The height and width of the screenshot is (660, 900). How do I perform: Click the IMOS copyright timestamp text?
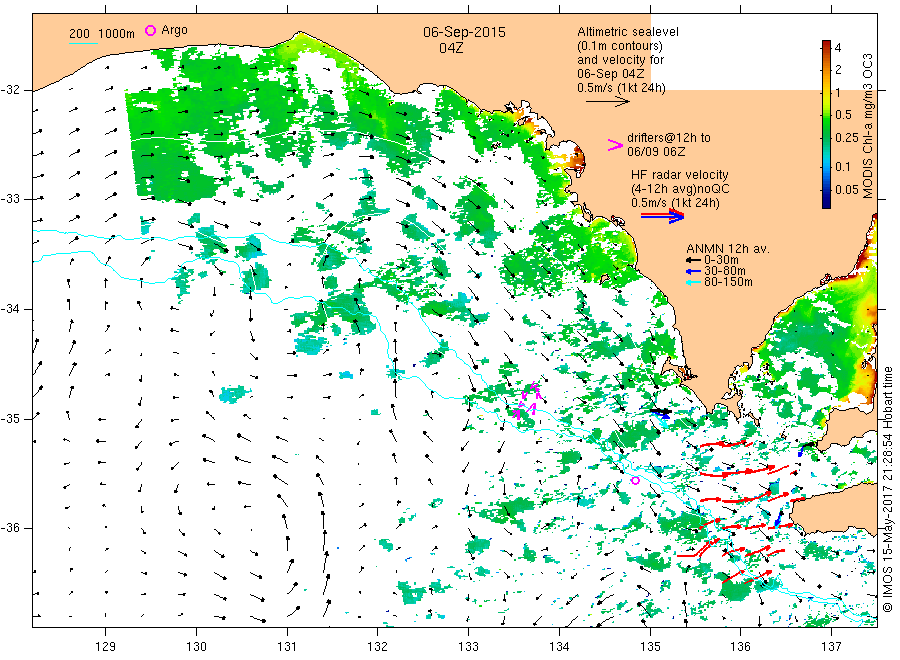[x=888, y=489]
